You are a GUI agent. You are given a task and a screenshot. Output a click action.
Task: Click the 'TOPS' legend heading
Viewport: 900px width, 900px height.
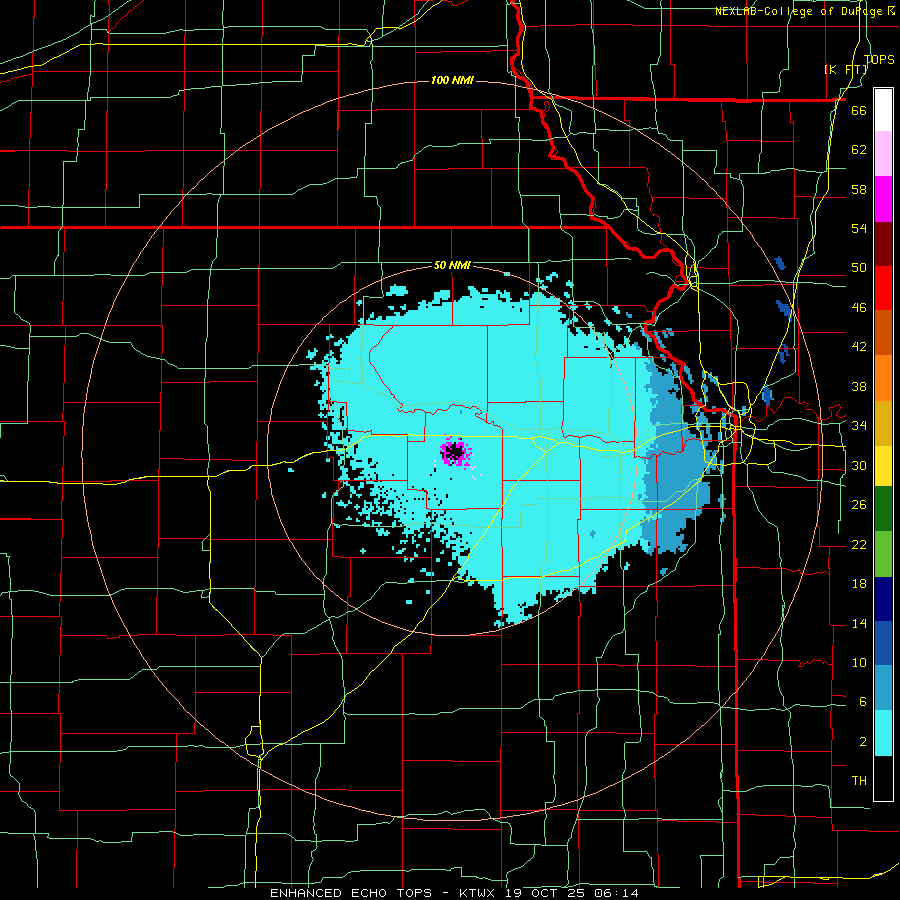879,59
